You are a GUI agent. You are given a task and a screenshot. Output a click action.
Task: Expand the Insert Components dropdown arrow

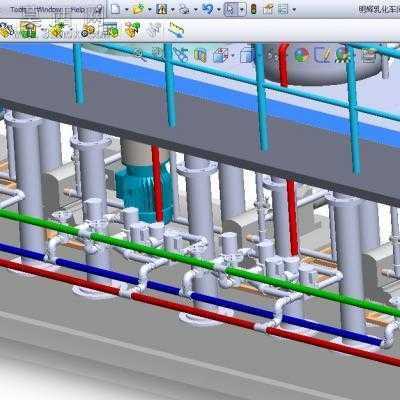coord(43,30)
